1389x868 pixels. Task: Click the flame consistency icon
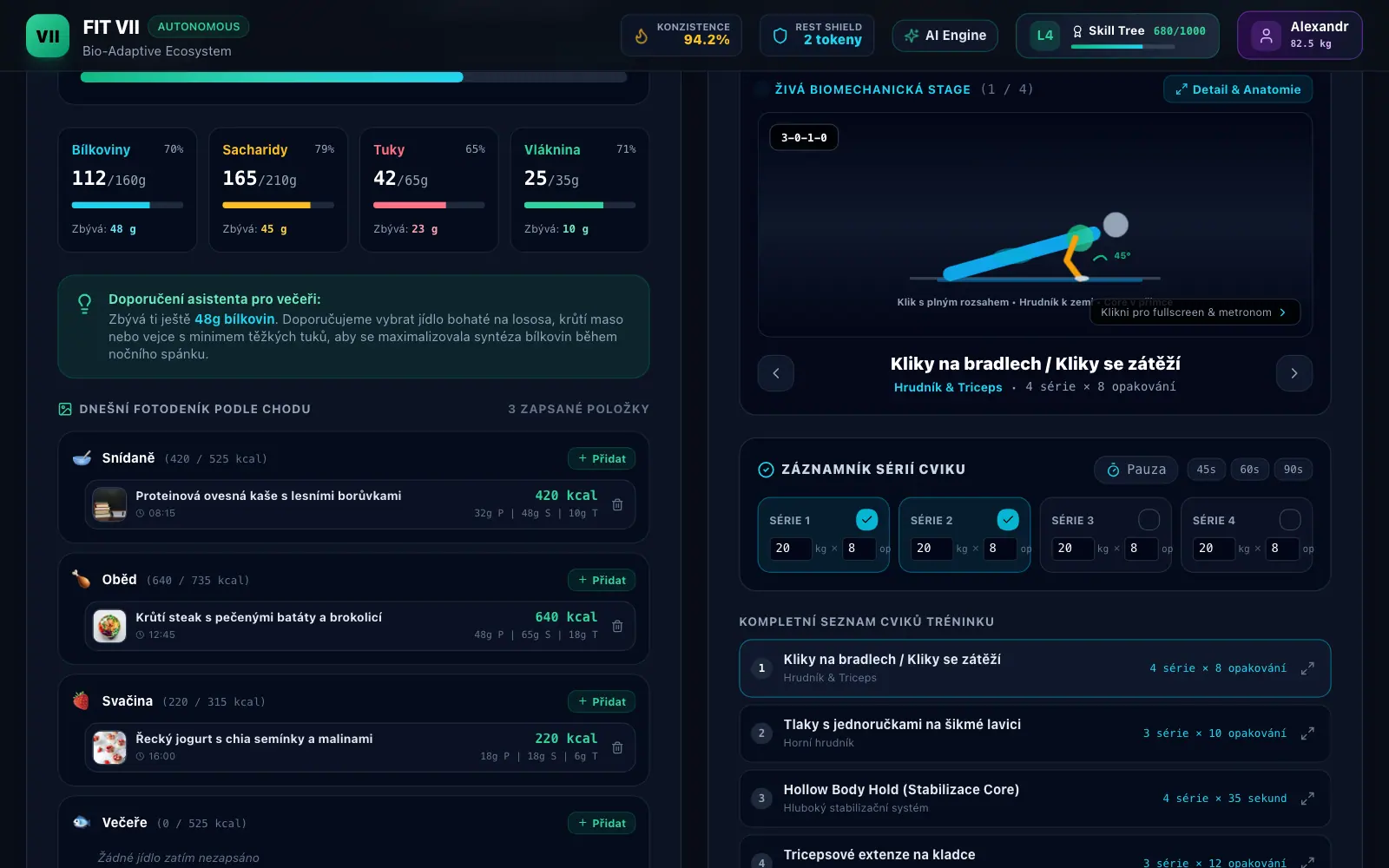point(642,36)
